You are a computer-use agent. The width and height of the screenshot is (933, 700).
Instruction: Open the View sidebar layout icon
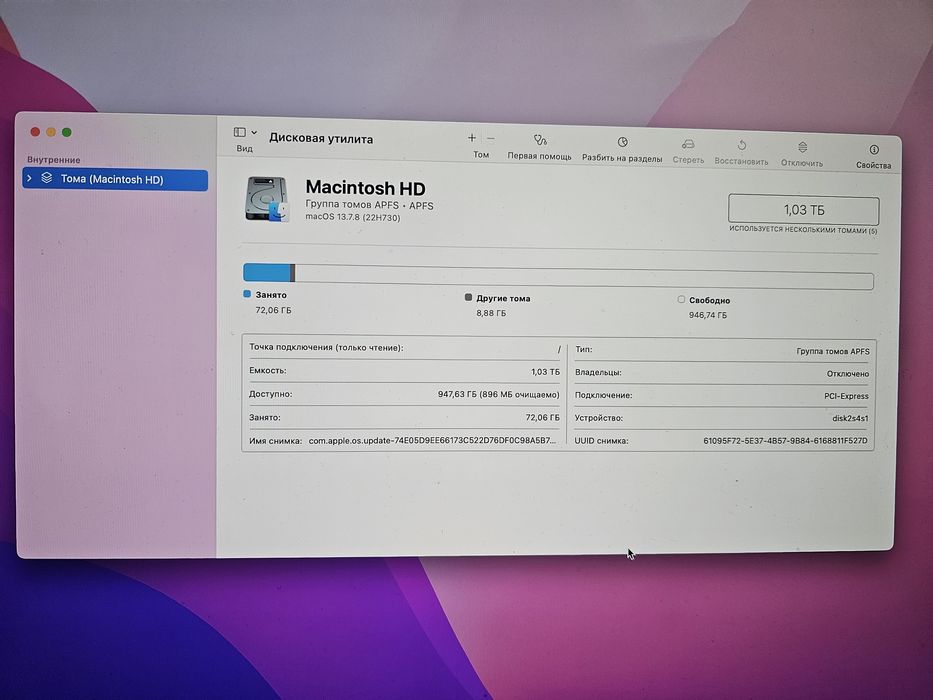point(239,132)
